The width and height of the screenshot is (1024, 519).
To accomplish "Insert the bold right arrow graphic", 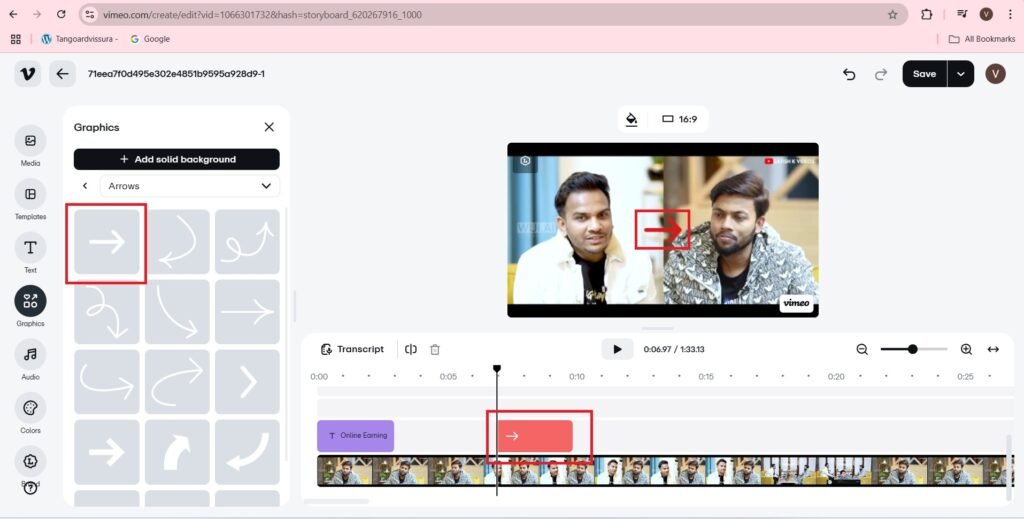I will (106, 452).
